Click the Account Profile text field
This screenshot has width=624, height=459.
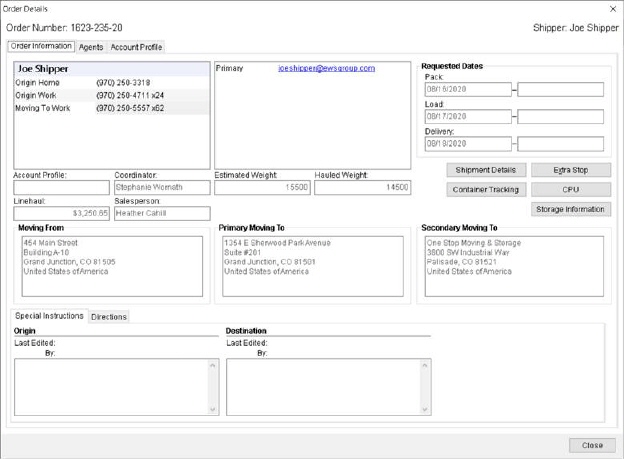coord(61,187)
